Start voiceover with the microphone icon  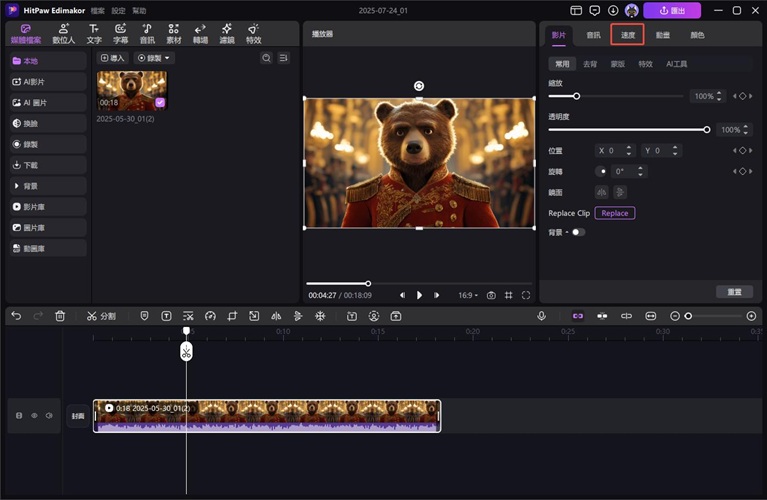(x=541, y=316)
